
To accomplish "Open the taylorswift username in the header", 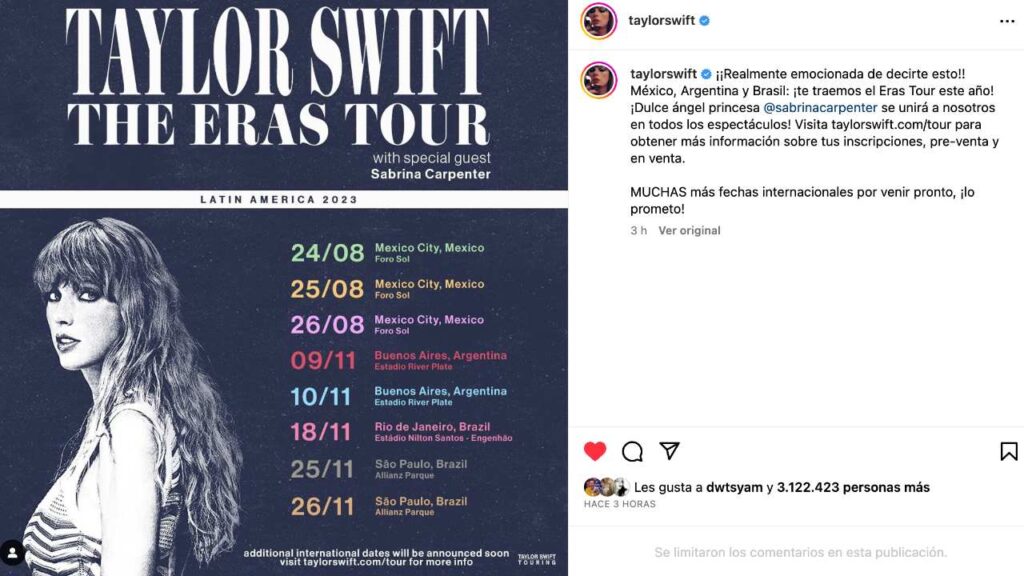I will point(662,20).
